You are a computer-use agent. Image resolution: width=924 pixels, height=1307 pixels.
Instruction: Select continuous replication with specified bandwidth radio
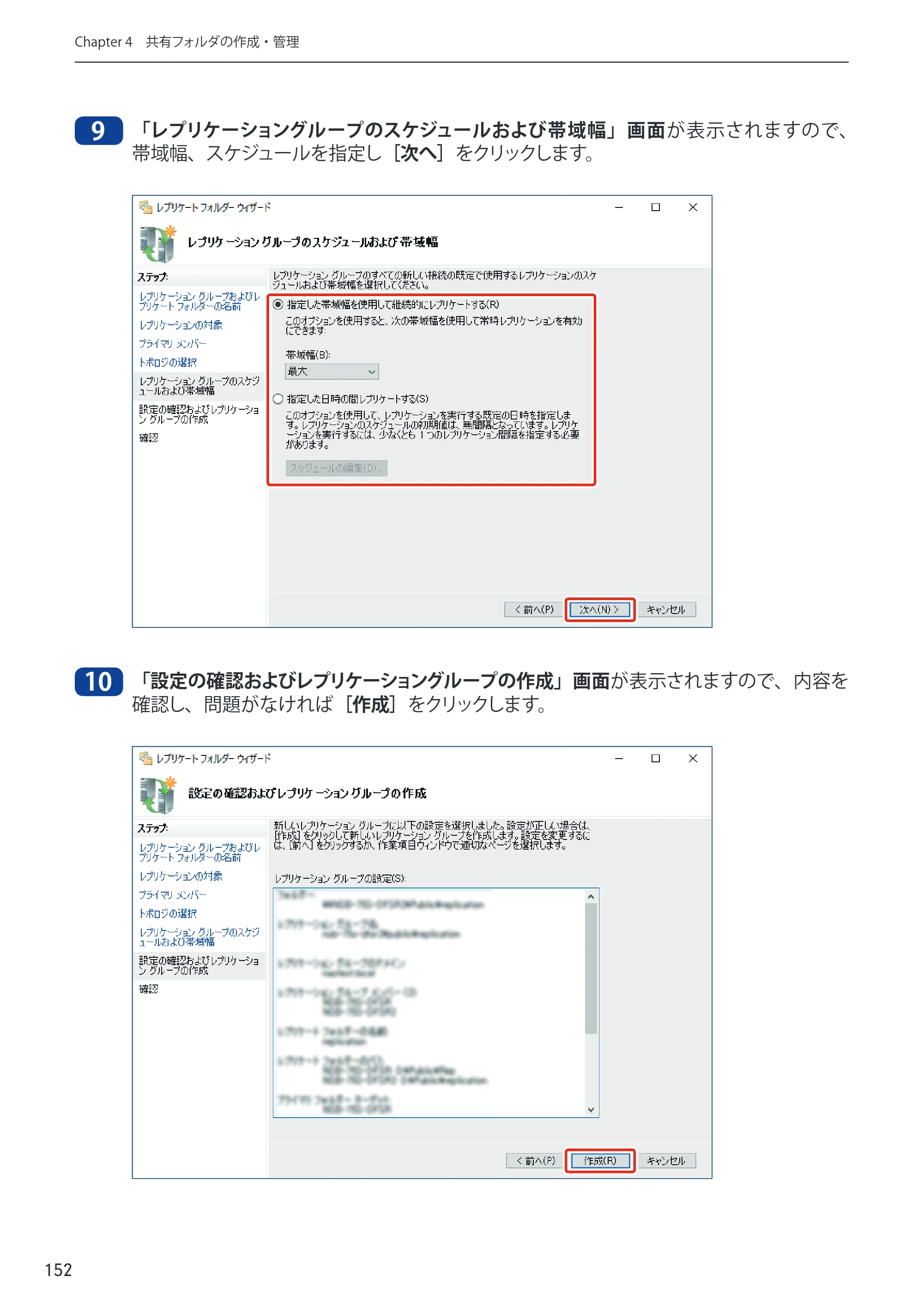point(278,304)
